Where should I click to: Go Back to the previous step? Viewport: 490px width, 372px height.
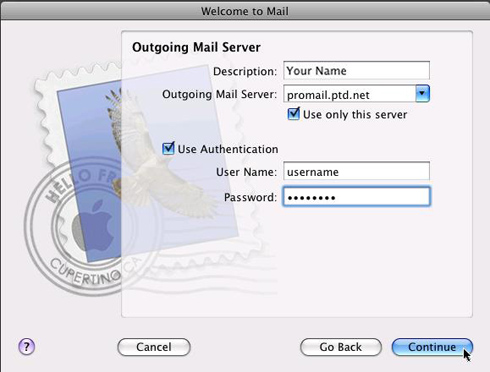coord(341,347)
